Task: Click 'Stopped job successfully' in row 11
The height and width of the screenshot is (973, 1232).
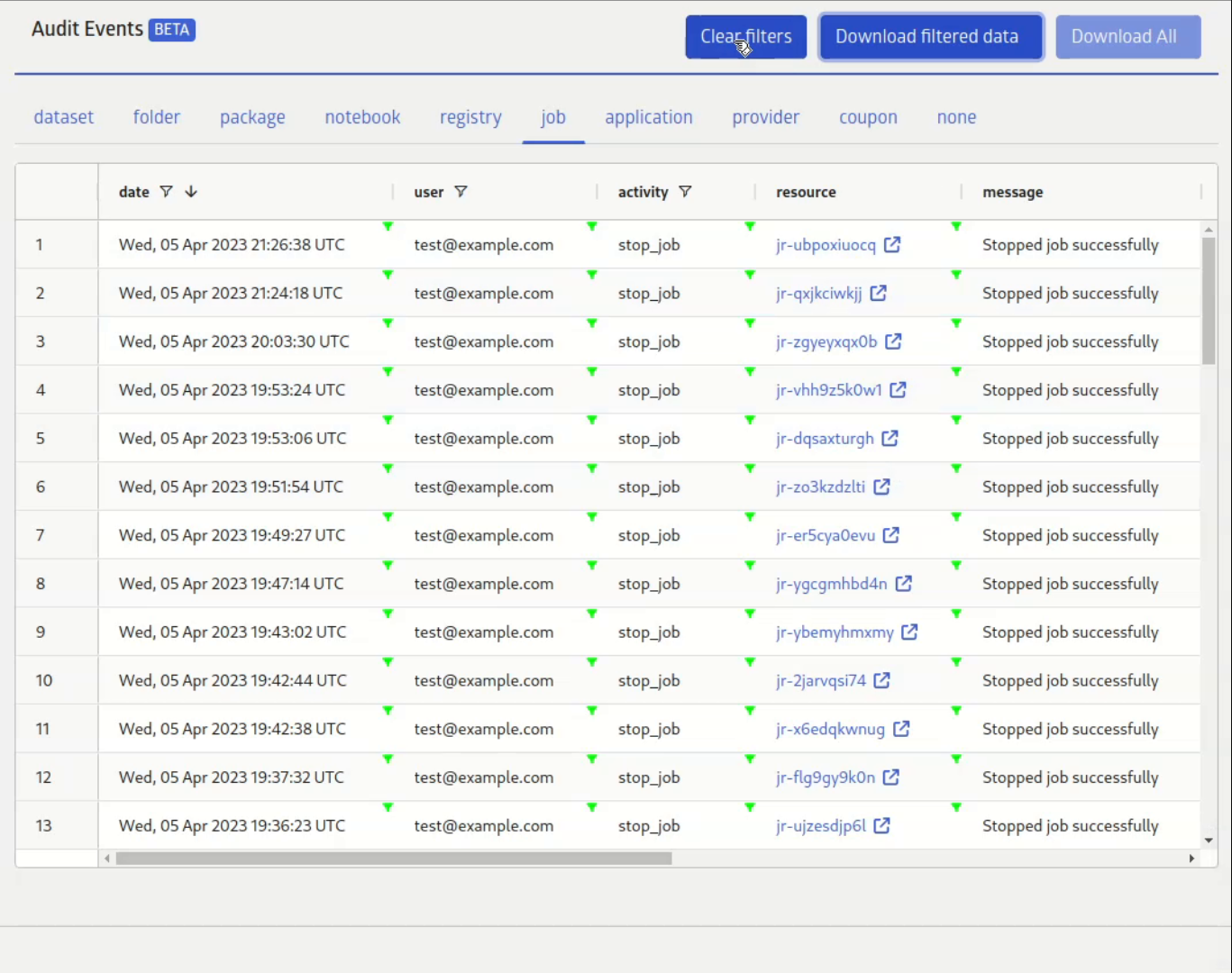Action: pos(1071,730)
